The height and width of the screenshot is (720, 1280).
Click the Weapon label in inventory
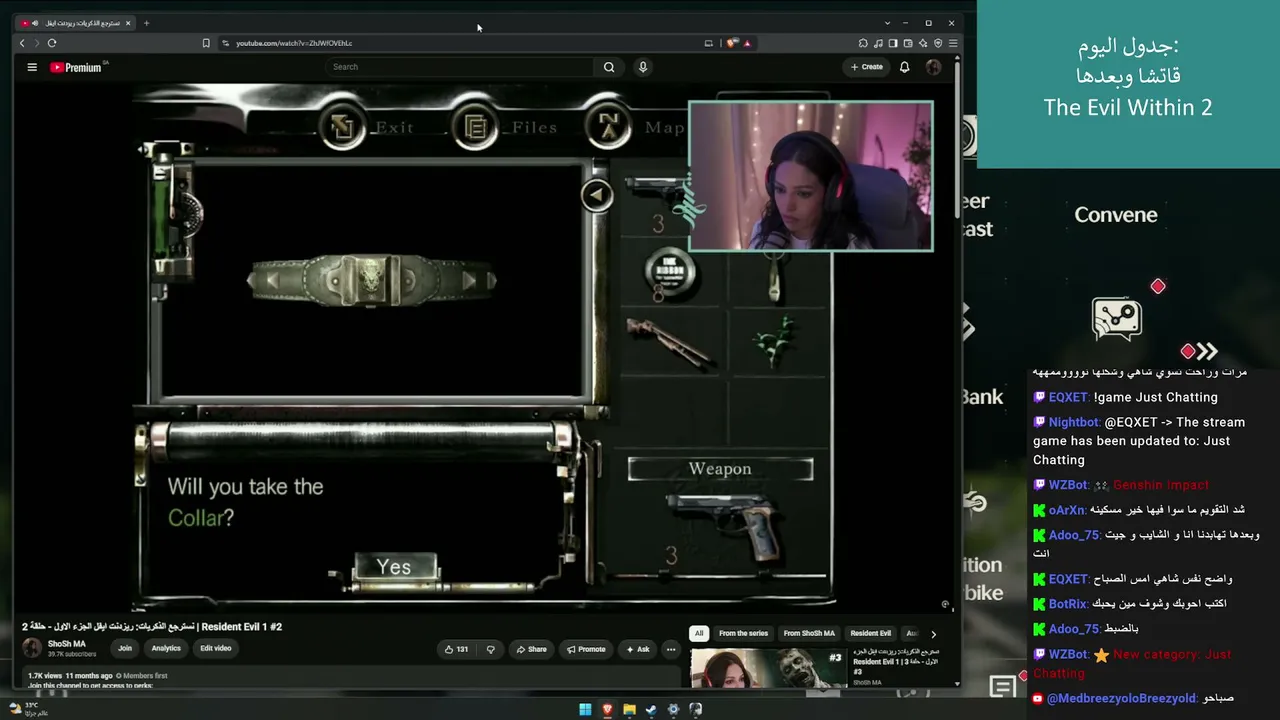[x=720, y=469]
